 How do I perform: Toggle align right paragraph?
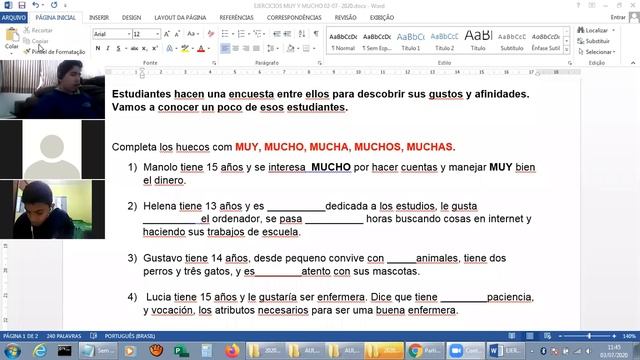pyautogui.click(x=246, y=49)
